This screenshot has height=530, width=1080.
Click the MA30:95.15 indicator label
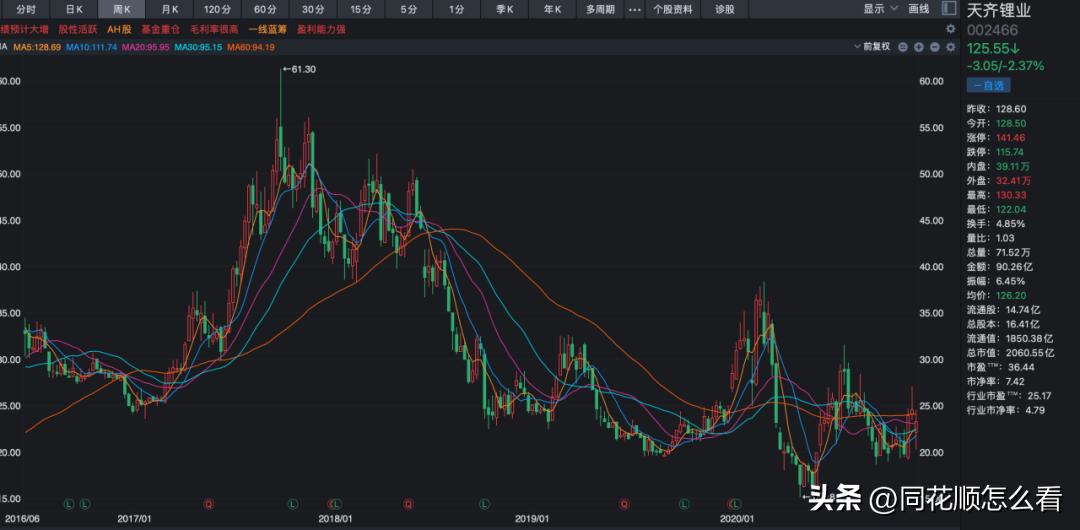tap(198, 47)
